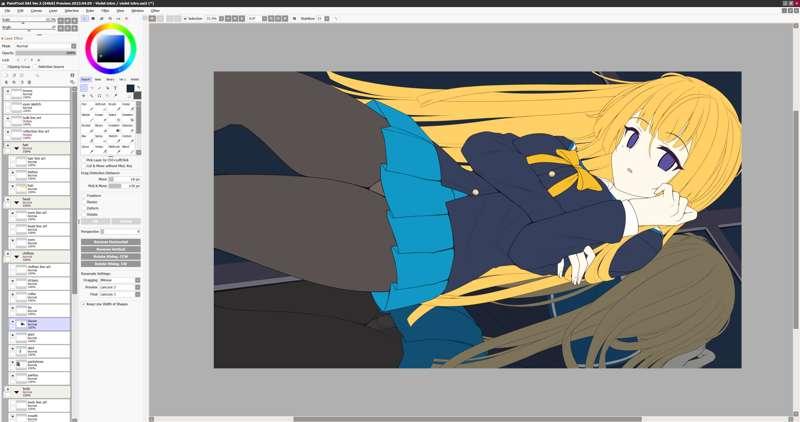Select the rectangular Selection tool
This screenshot has height=422, width=800.
point(85,88)
